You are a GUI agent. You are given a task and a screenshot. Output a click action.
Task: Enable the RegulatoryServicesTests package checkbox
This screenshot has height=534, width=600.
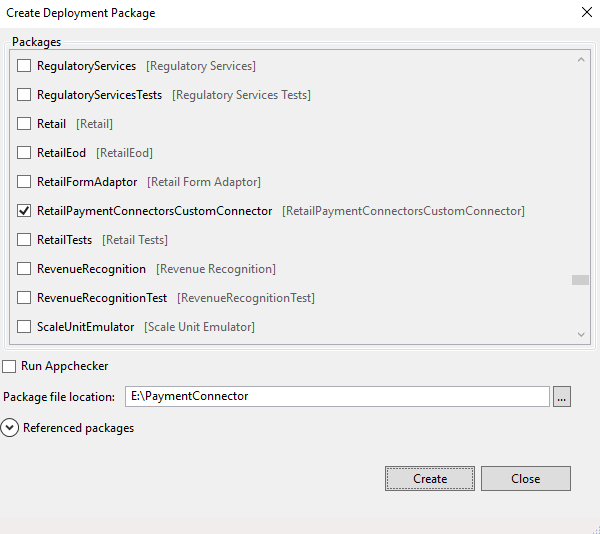pos(25,95)
